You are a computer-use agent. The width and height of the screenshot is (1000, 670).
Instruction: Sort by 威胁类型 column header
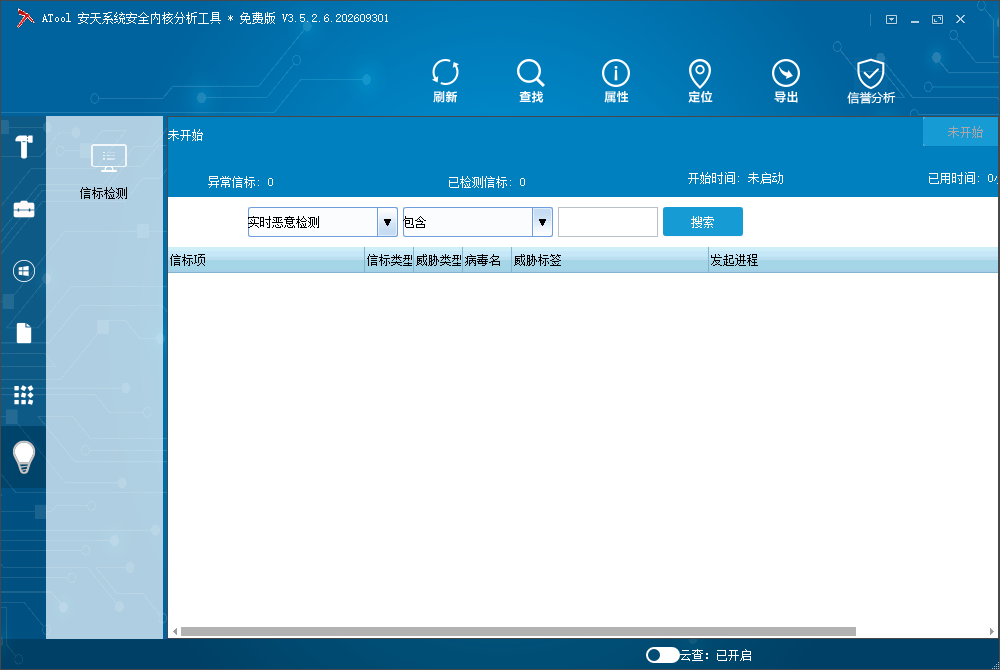pyautogui.click(x=438, y=260)
